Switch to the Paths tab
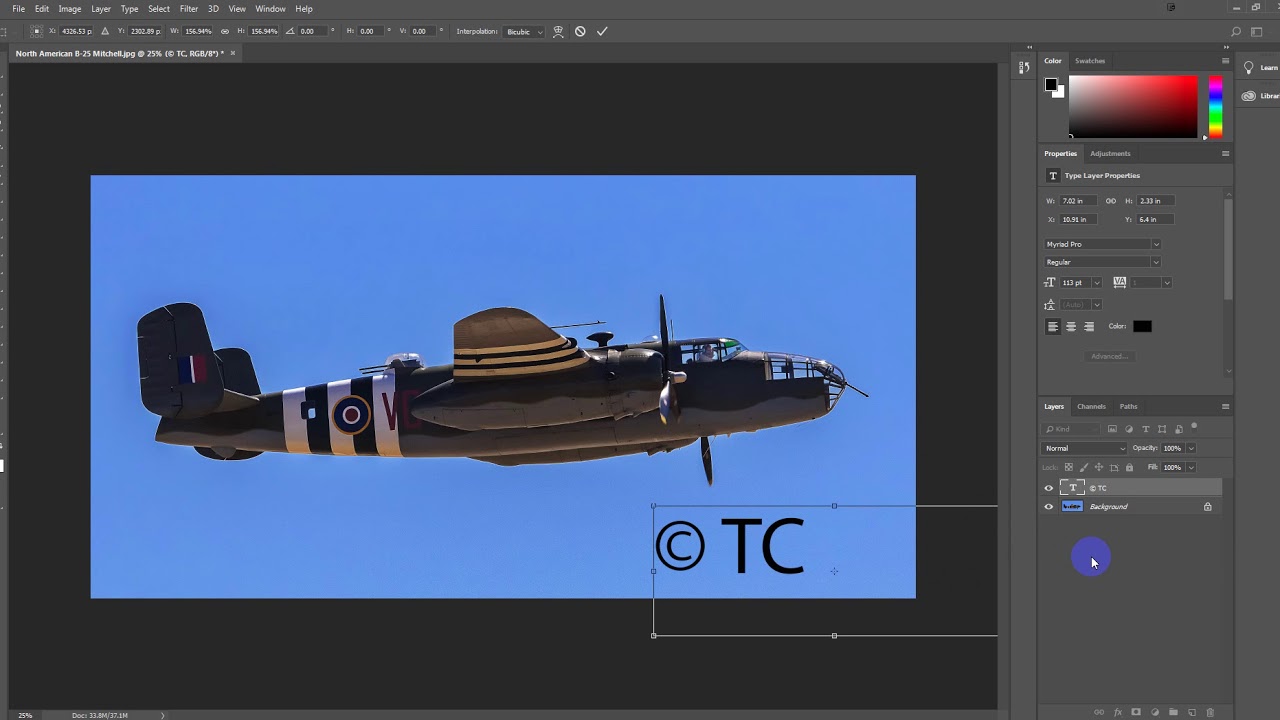Viewport: 1280px width, 720px height. [x=1128, y=407]
